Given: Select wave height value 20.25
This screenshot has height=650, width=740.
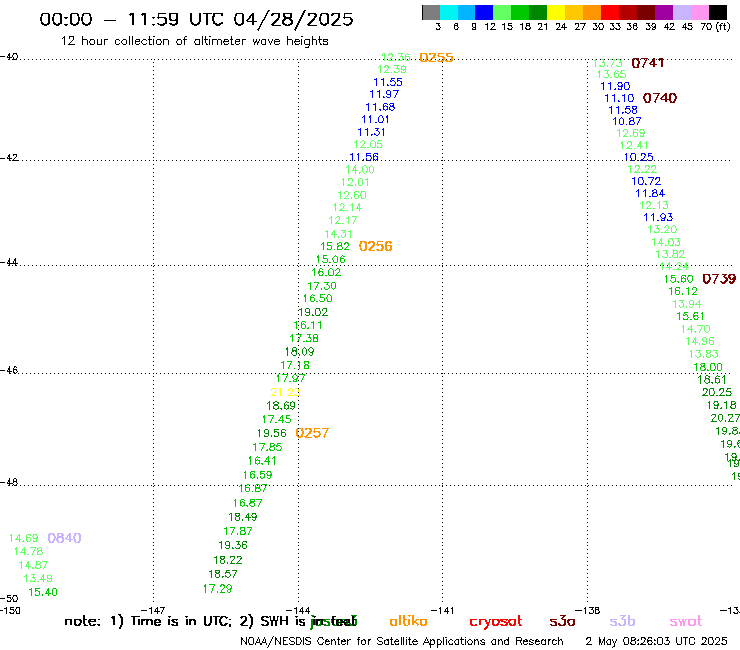Looking at the screenshot, I should pos(717,392).
